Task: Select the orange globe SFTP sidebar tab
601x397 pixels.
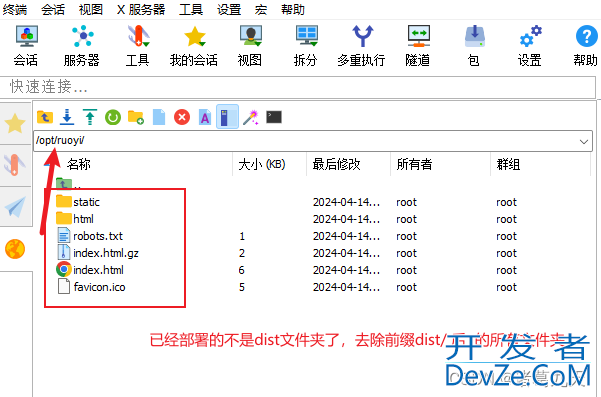Action: coord(15,249)
